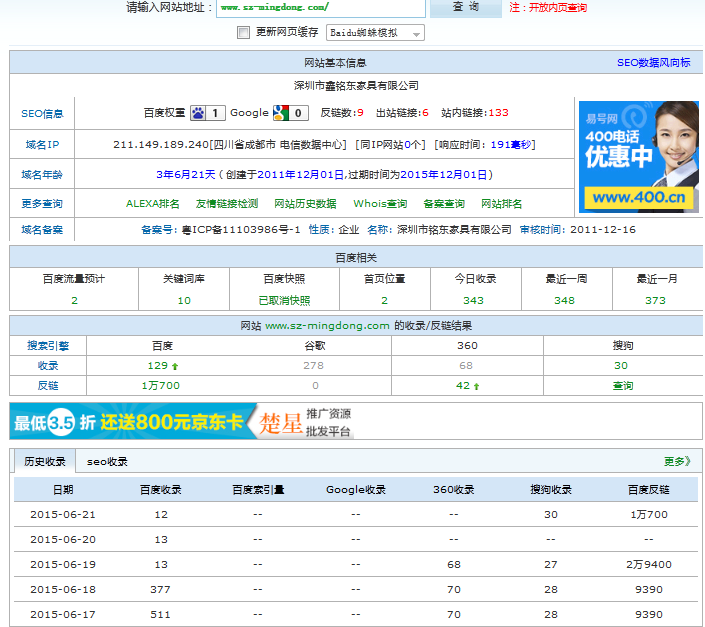The height and width of the screenshot is (627, 705).
Task: Open the ALEXA排名 link
Action: click(153, 203)
